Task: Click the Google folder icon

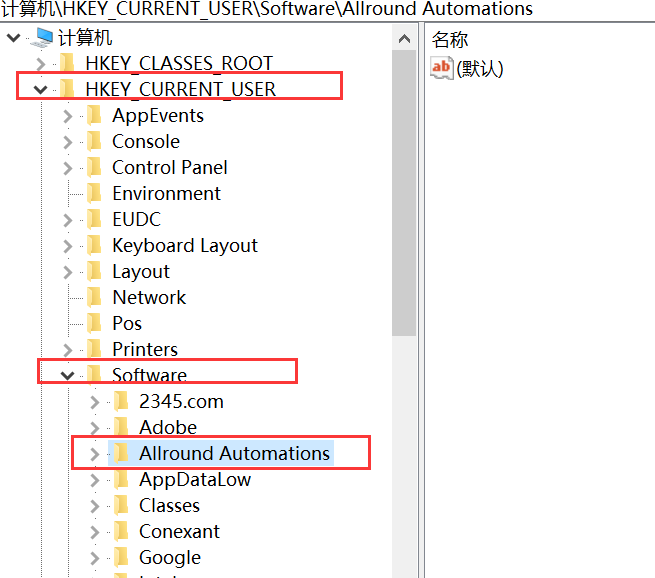Action: click(122, 557)
